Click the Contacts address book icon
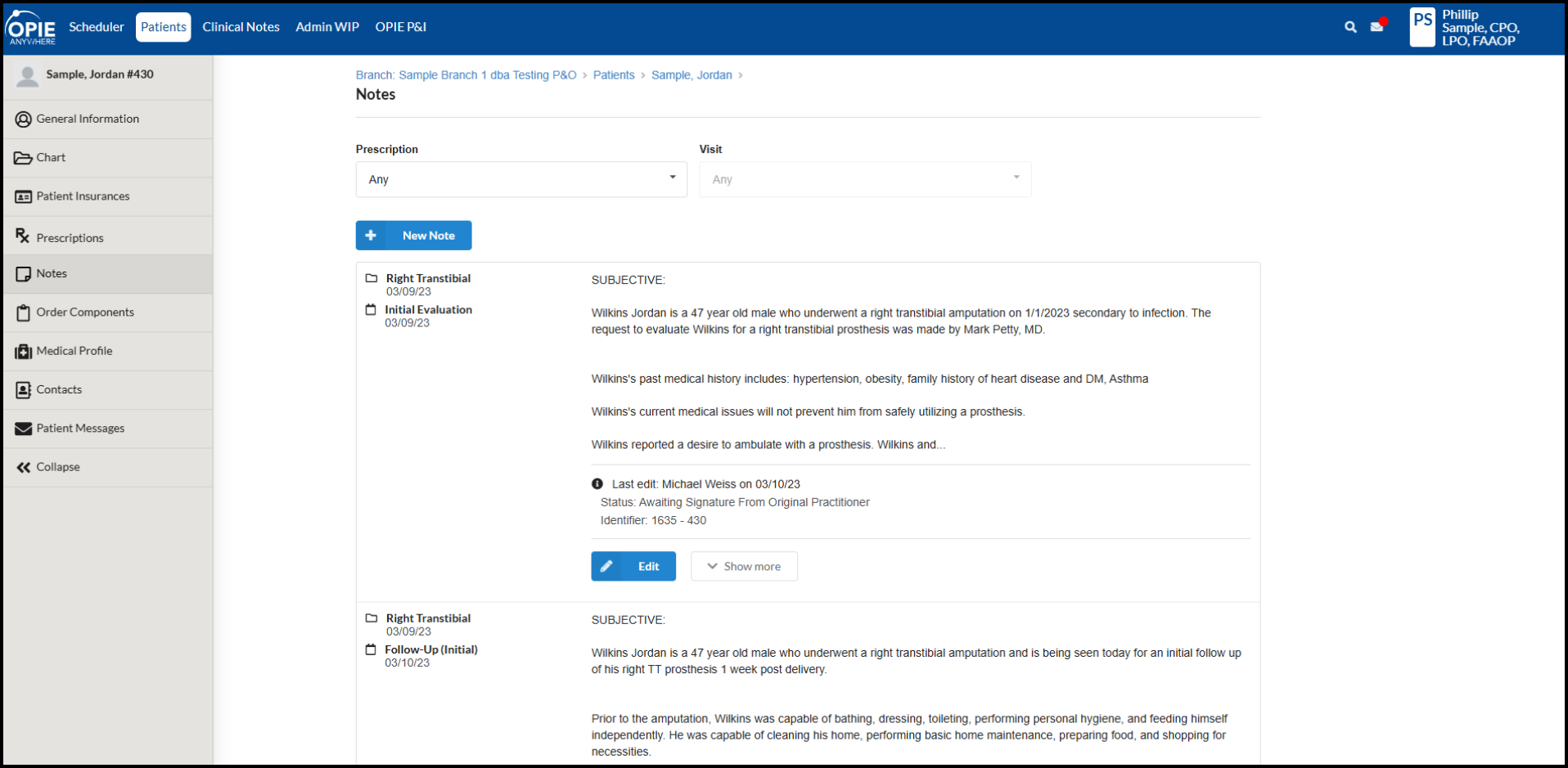Viewport: 1568px width, 768px height. pos(24,390)
